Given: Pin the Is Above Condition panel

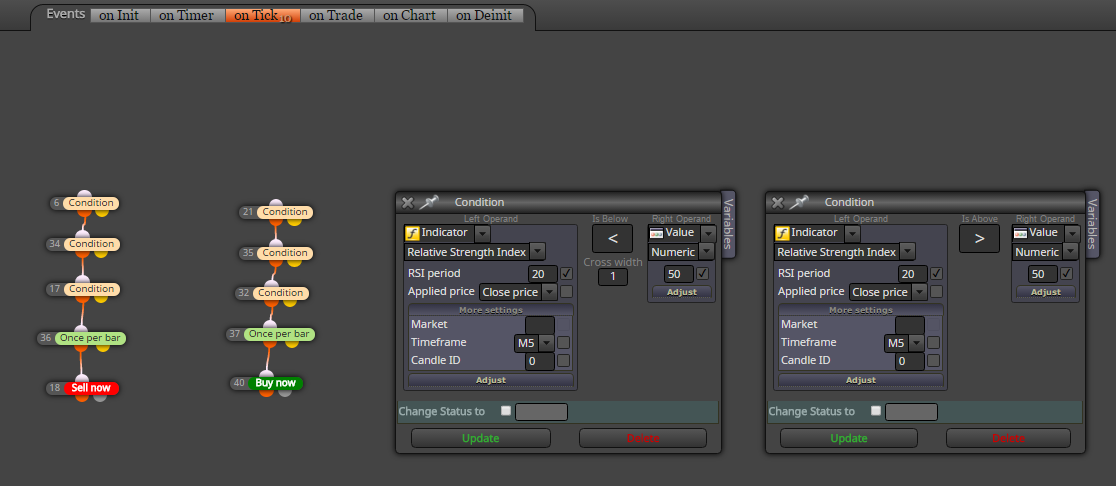Looking at the screenshot, I should tap(799, 202).
